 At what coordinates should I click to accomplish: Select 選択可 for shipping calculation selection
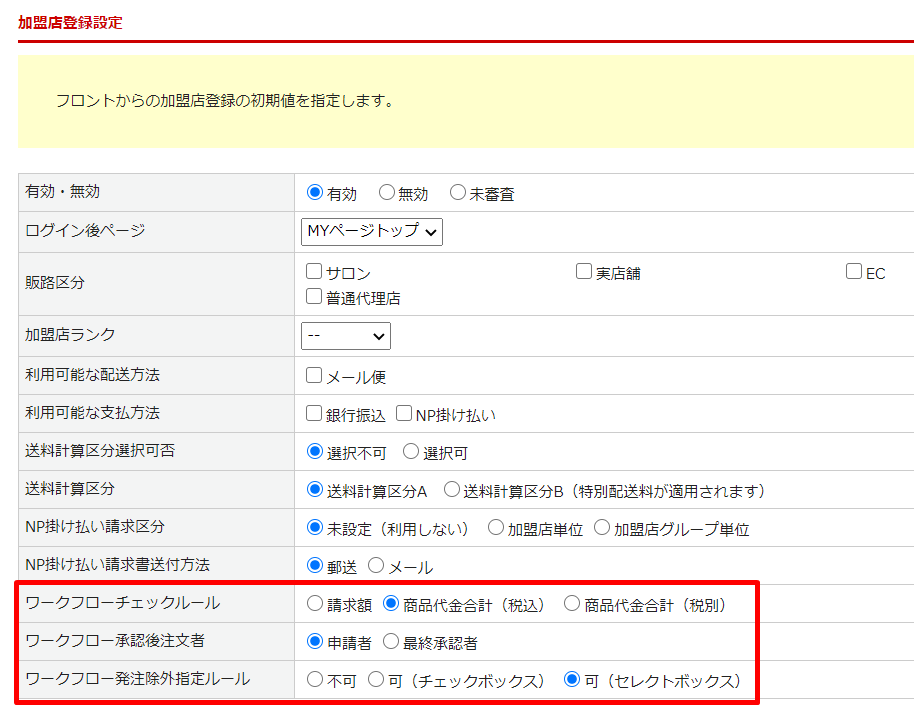click(x=411, y=452)
